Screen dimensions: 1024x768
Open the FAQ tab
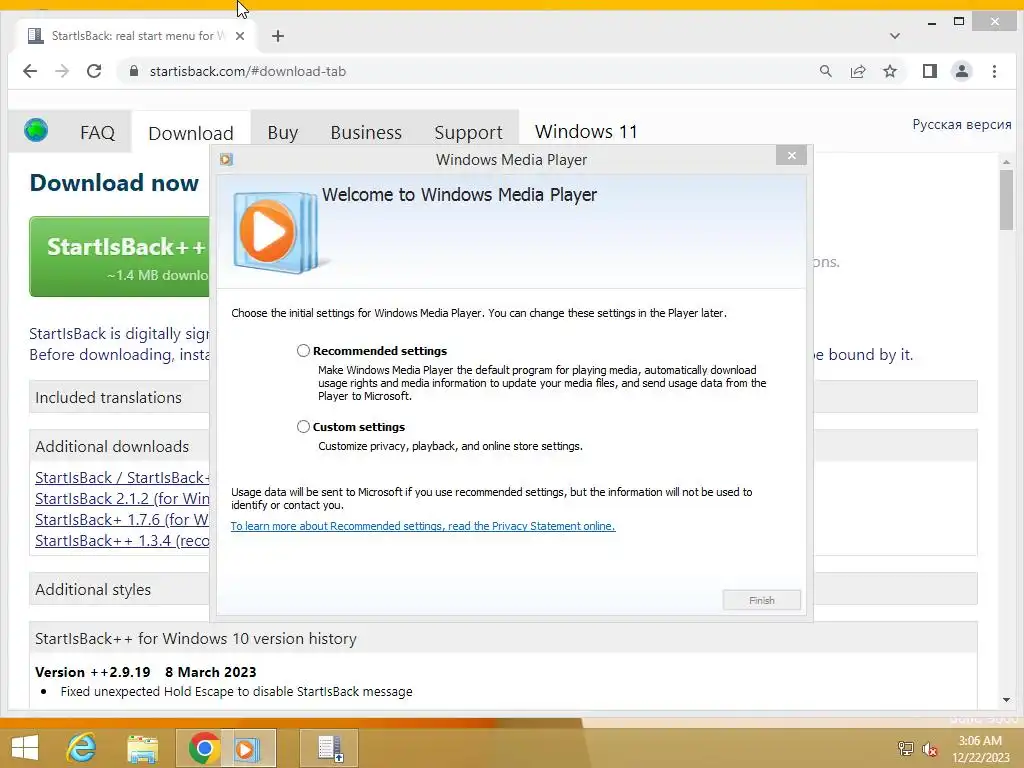click(x=97, y=133)
